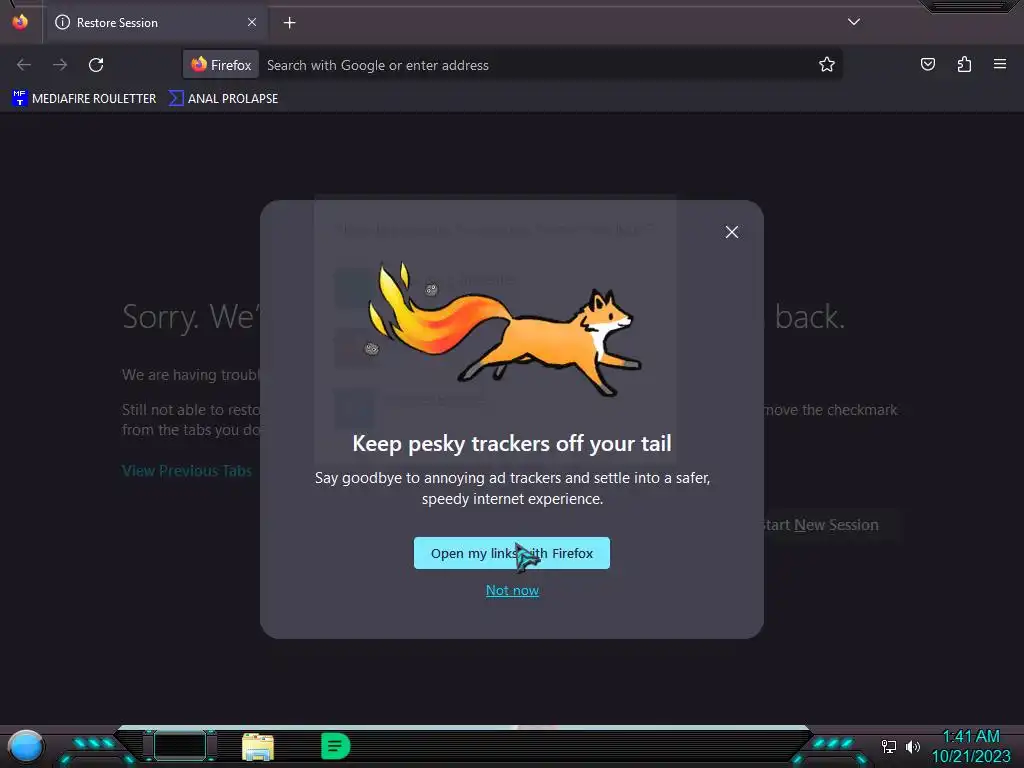
Task: Close the trackers dialog with X
Action: pos(731,232)
